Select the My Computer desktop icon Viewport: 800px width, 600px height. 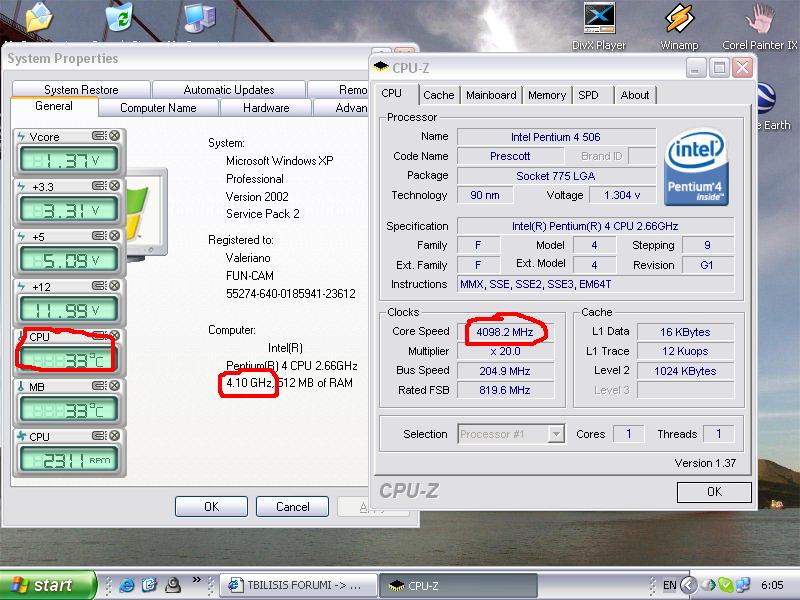click(199, 19)
